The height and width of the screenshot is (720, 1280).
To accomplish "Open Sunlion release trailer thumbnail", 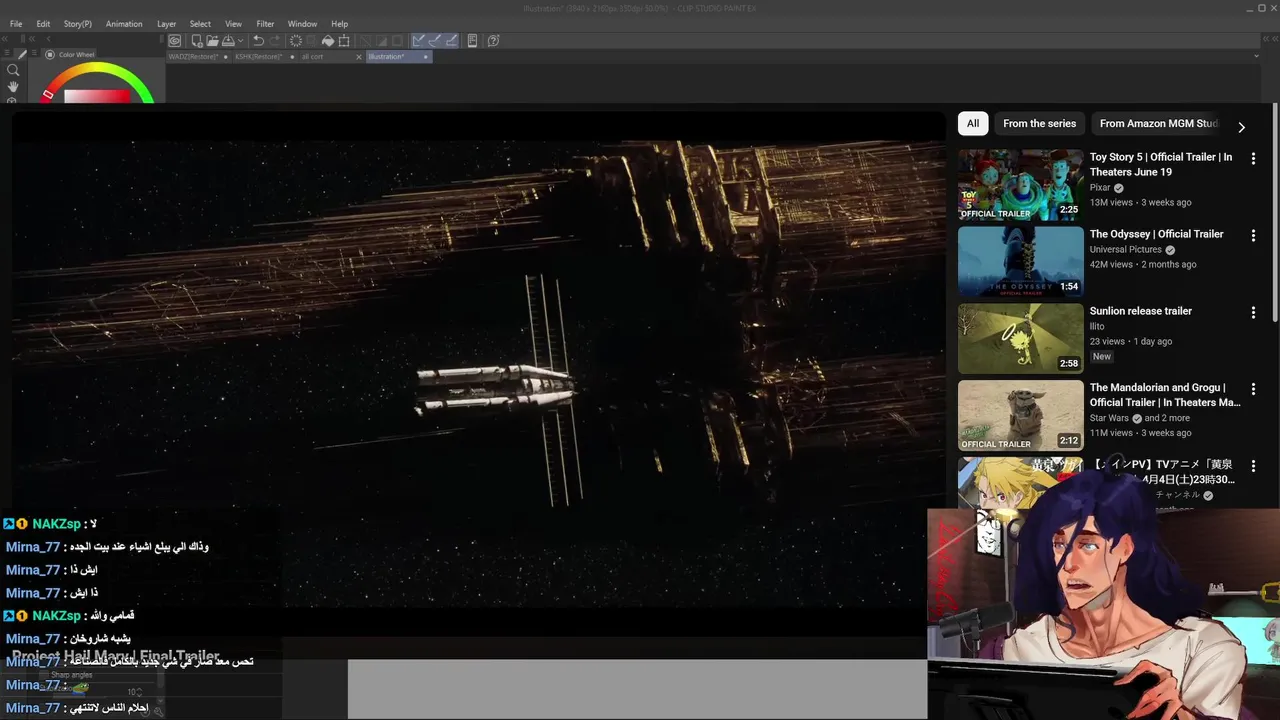I will pyautogui.click(x=1021, y=339).
